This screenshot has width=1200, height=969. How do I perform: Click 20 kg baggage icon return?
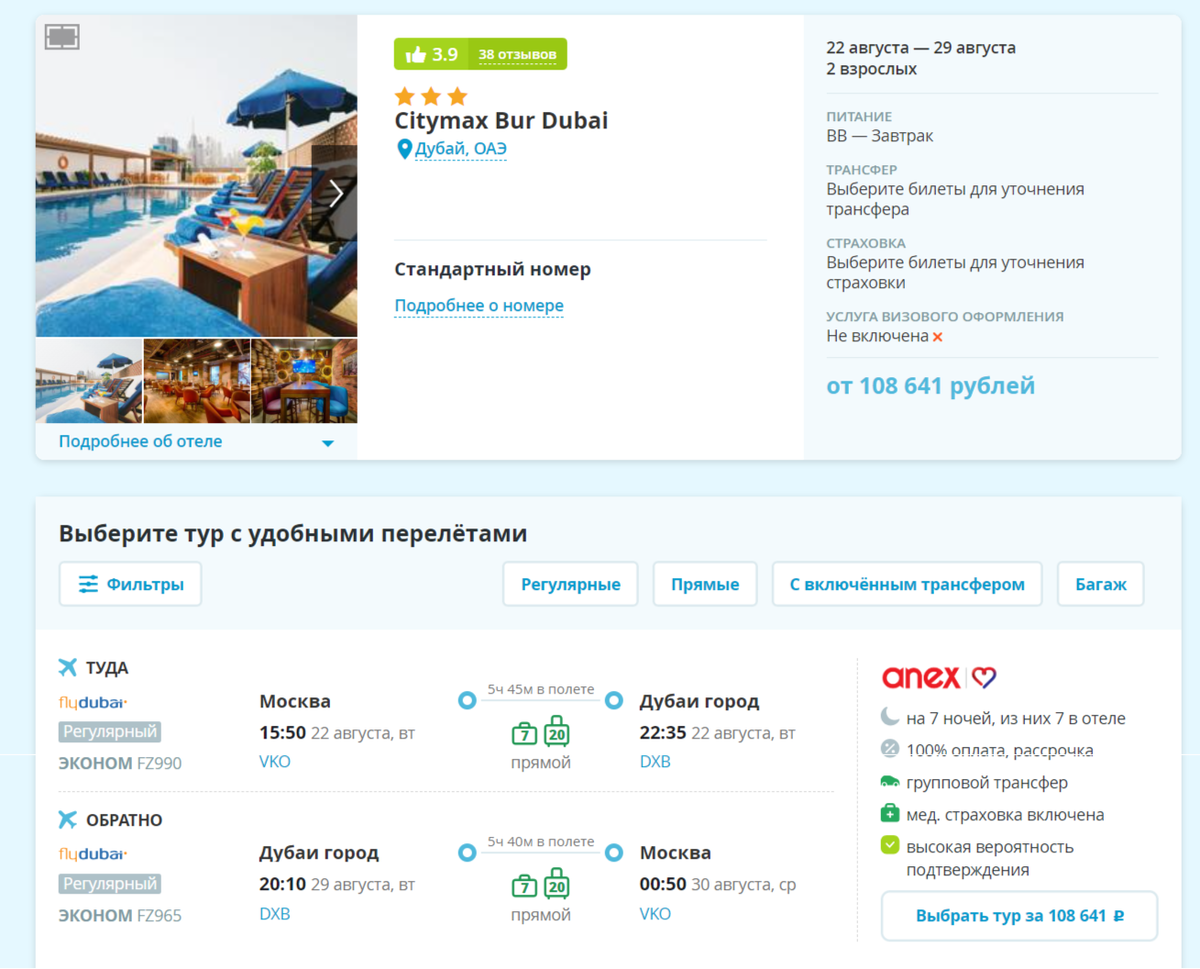click(557, 884)
